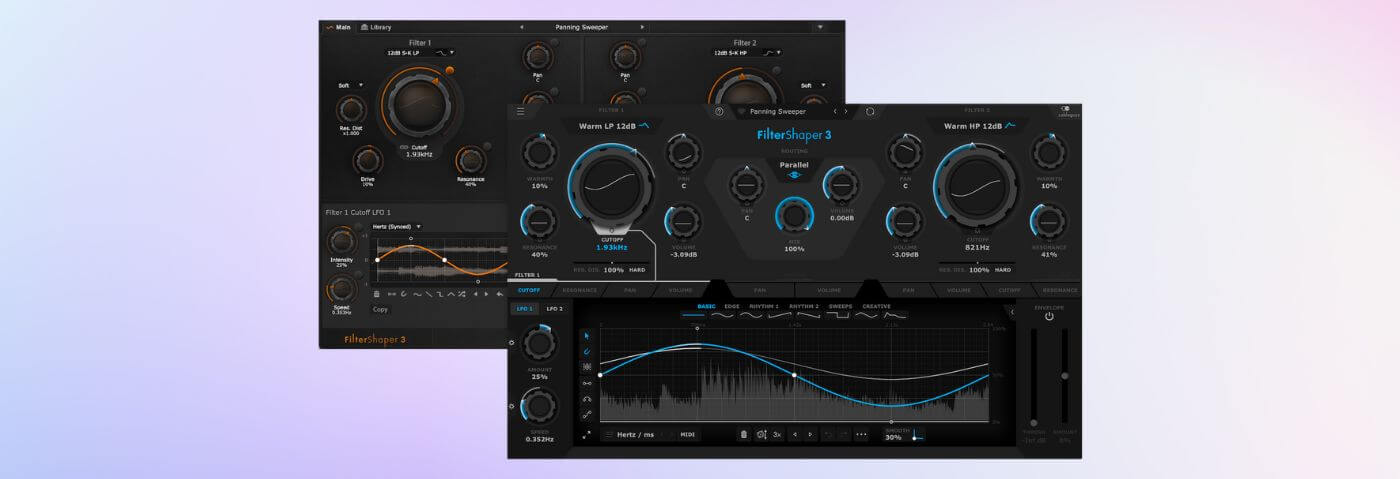This screenshot has width=1400, height=479.
Task: Click the 3x multiplier button
Action: pyautogui.click(x=777, y=435)
